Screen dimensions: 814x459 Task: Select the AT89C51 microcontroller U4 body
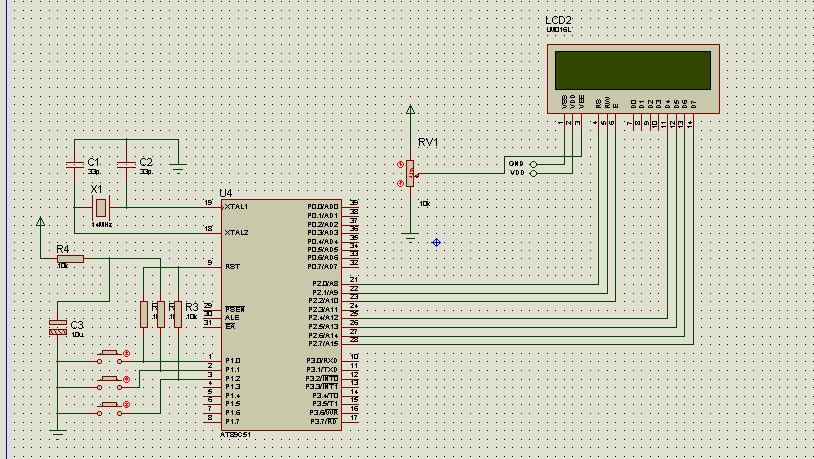[281, 315]
